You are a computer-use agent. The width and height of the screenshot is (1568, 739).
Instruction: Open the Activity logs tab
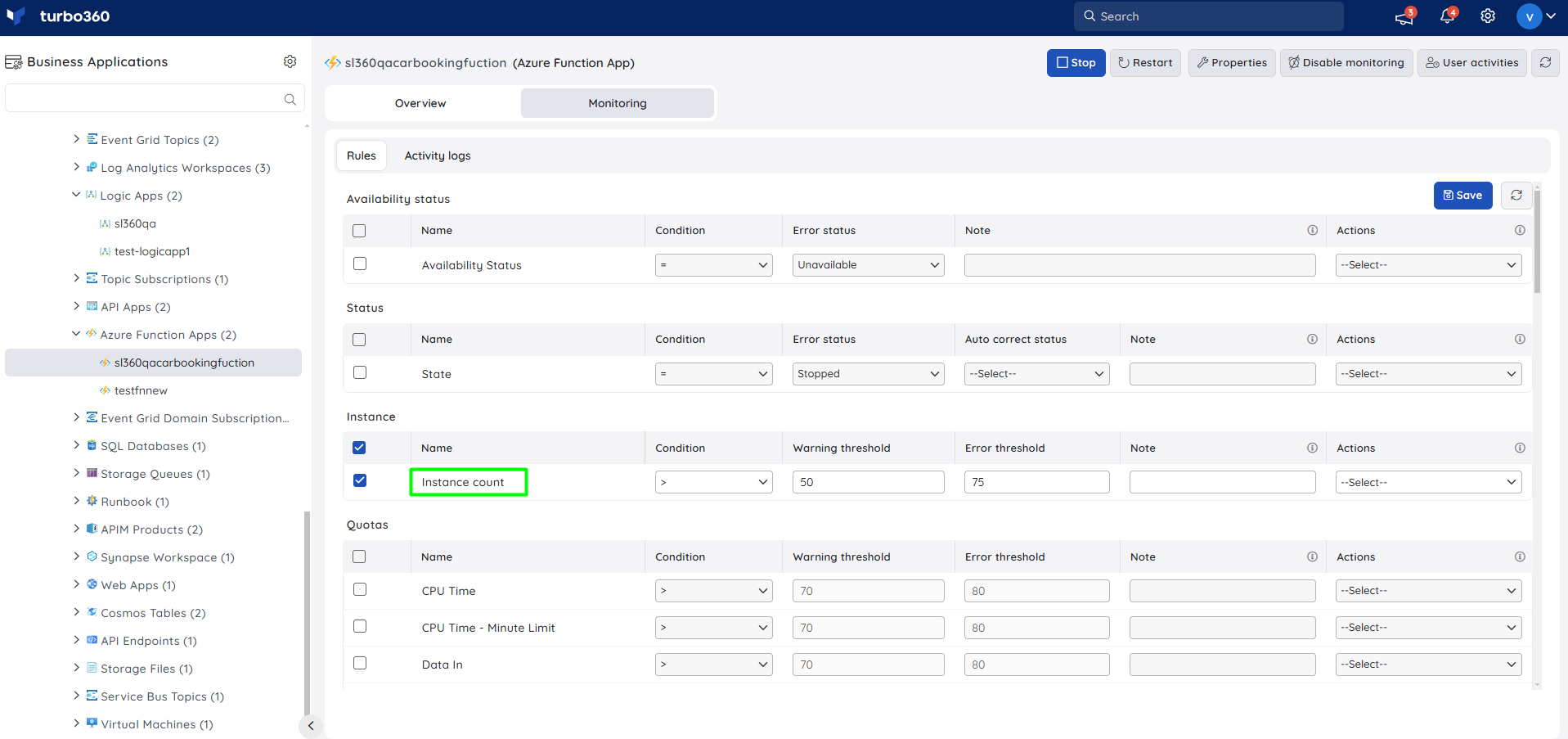point(438,155)
